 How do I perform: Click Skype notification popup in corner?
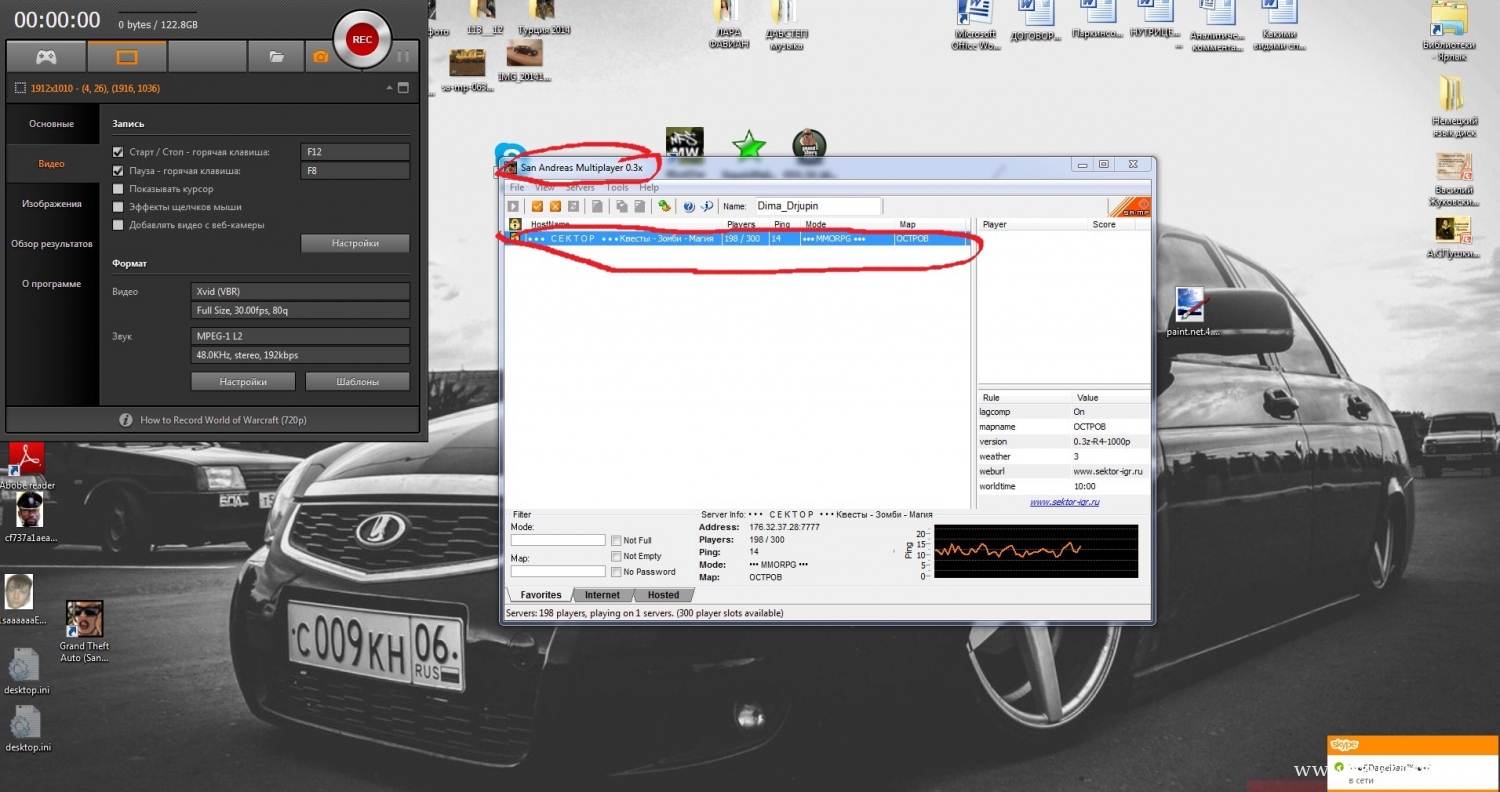click(x=1412, y=763)
